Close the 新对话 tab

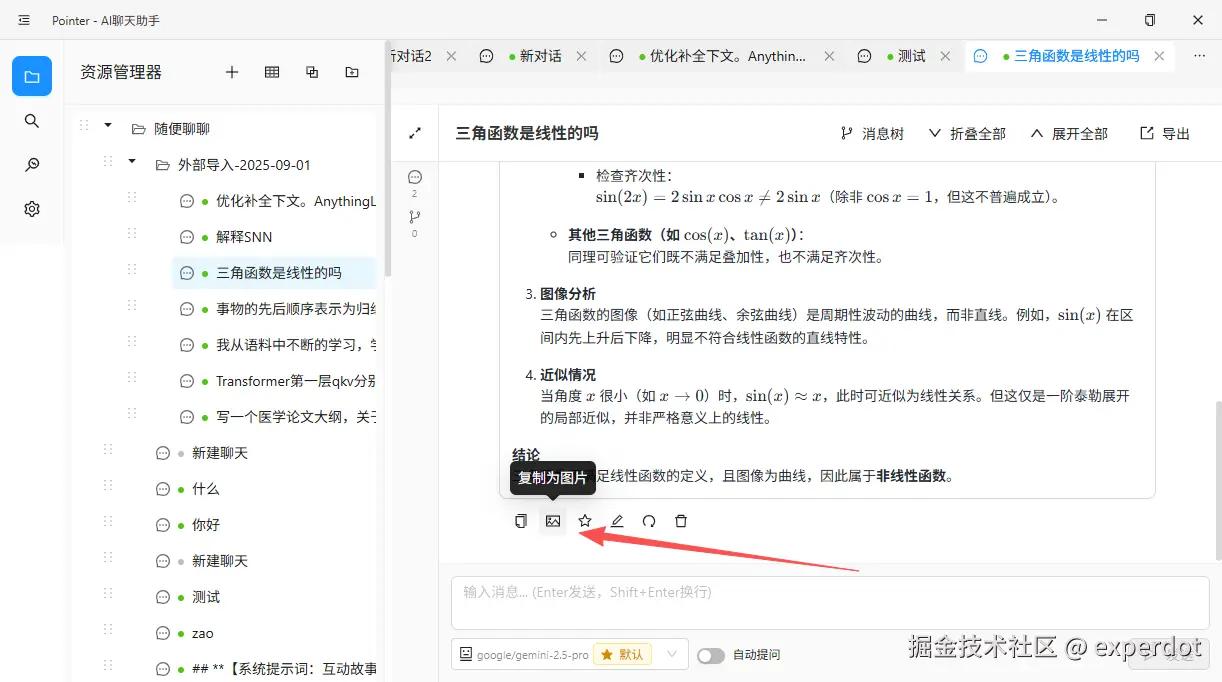pyautogui.click(x=581, y=56)
